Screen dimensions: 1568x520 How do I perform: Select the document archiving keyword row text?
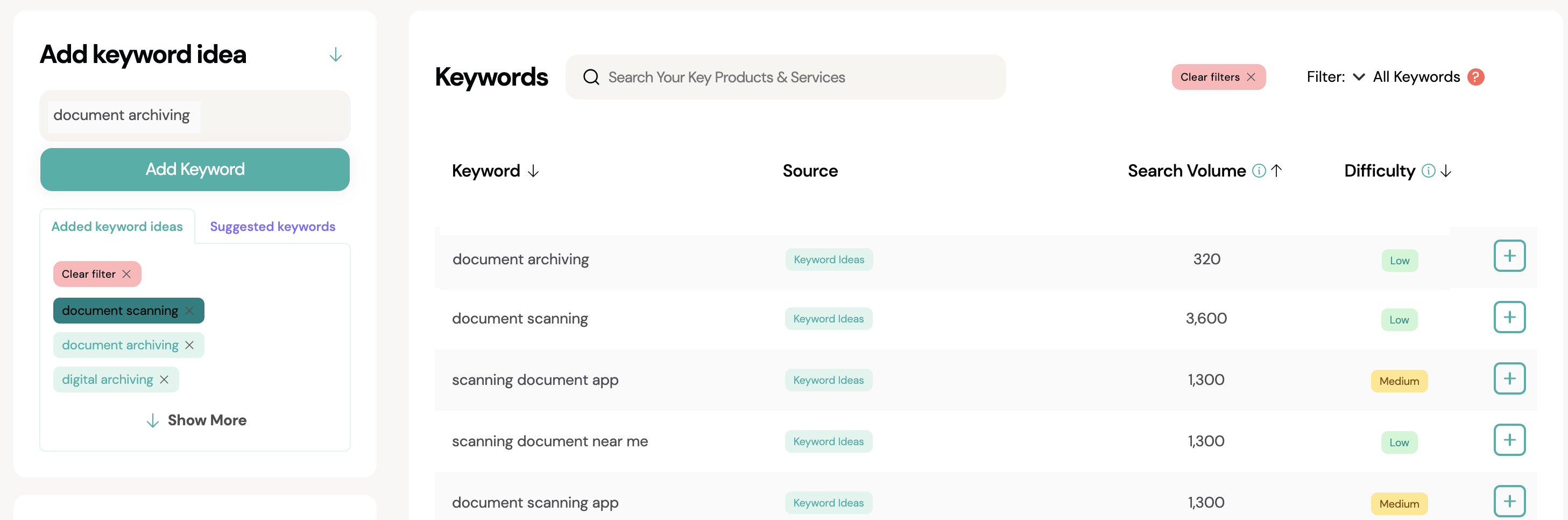(x=520, y=259)
